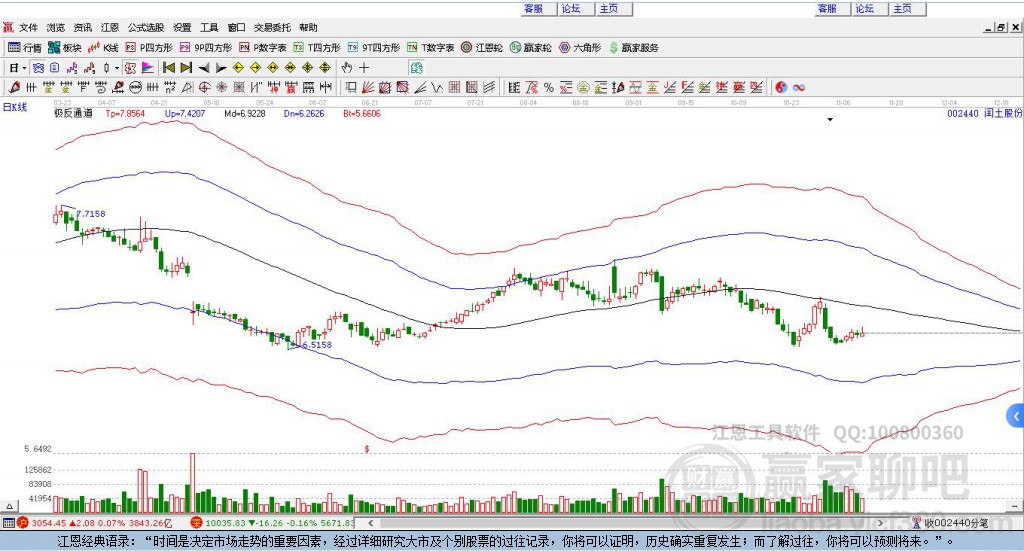Toggle the colored flag chart icon
Viewport: 1024px width, 551px height.
coord(148,68)
